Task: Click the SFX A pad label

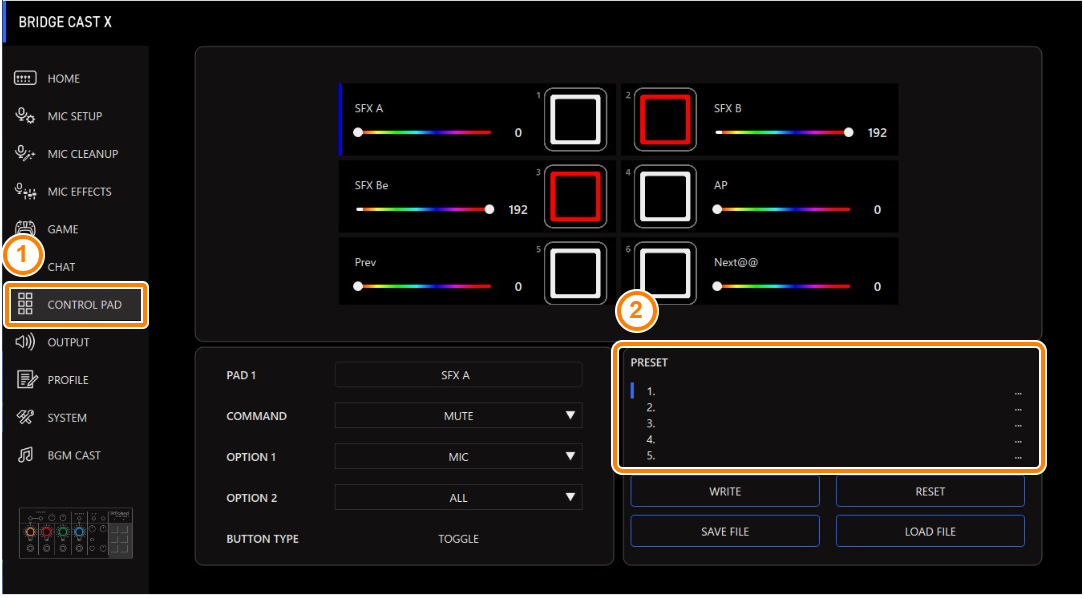Action: 368,109
